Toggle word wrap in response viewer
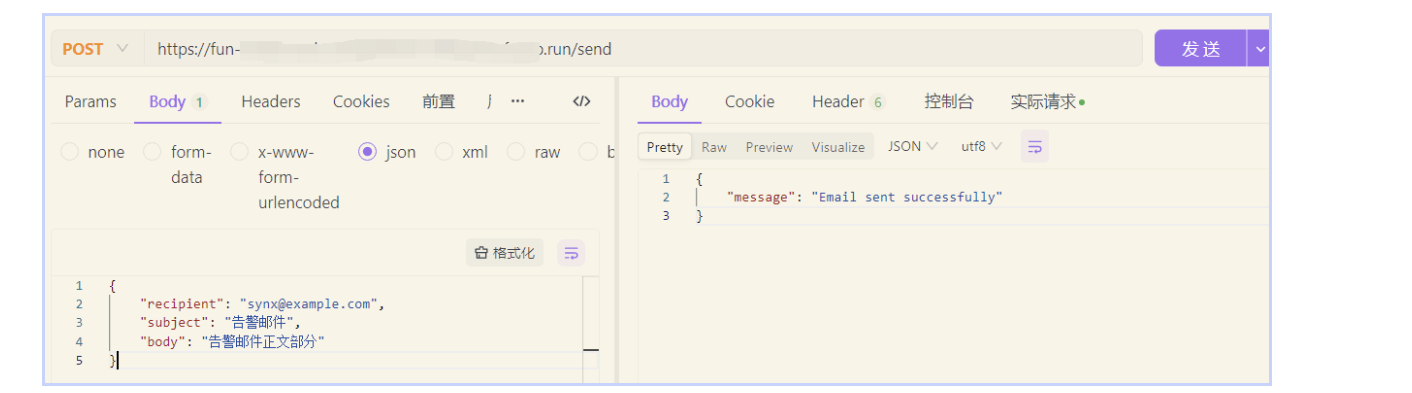This screenshot has height=393, width=1412. [1034, 147]
